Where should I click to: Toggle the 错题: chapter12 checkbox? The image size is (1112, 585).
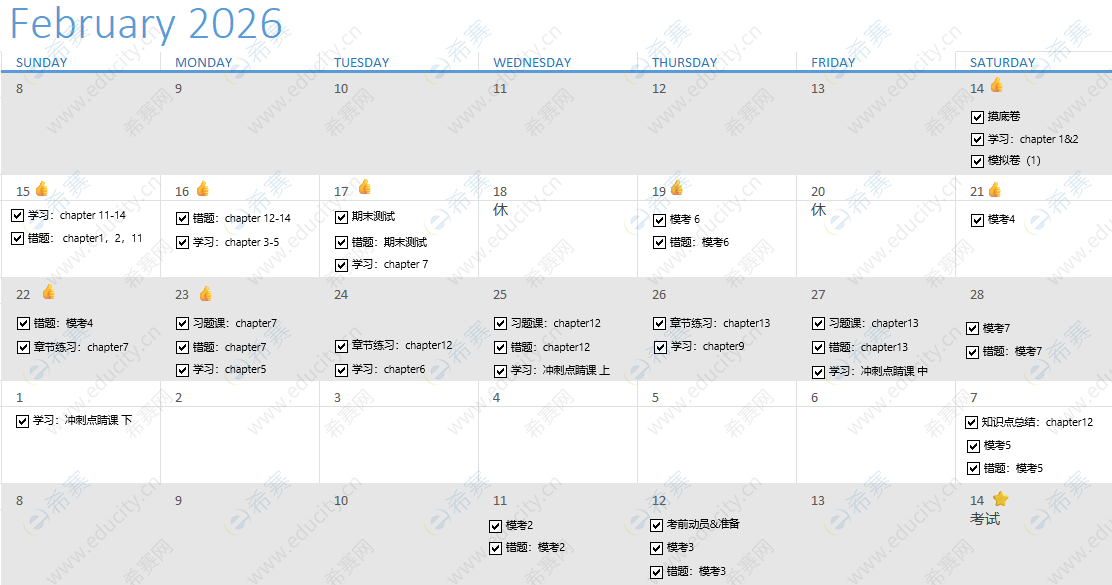[x=501, y=347]
